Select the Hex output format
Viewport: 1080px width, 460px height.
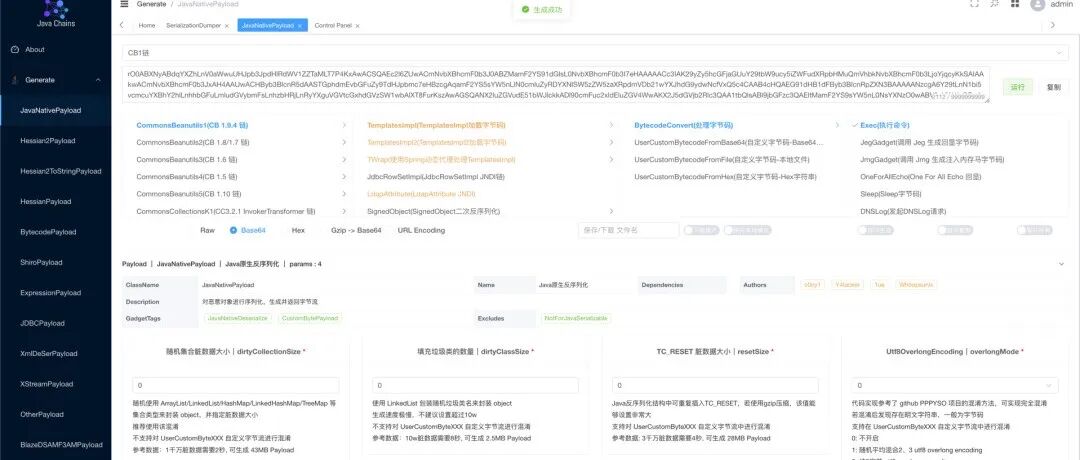click(x=298, y=230)
